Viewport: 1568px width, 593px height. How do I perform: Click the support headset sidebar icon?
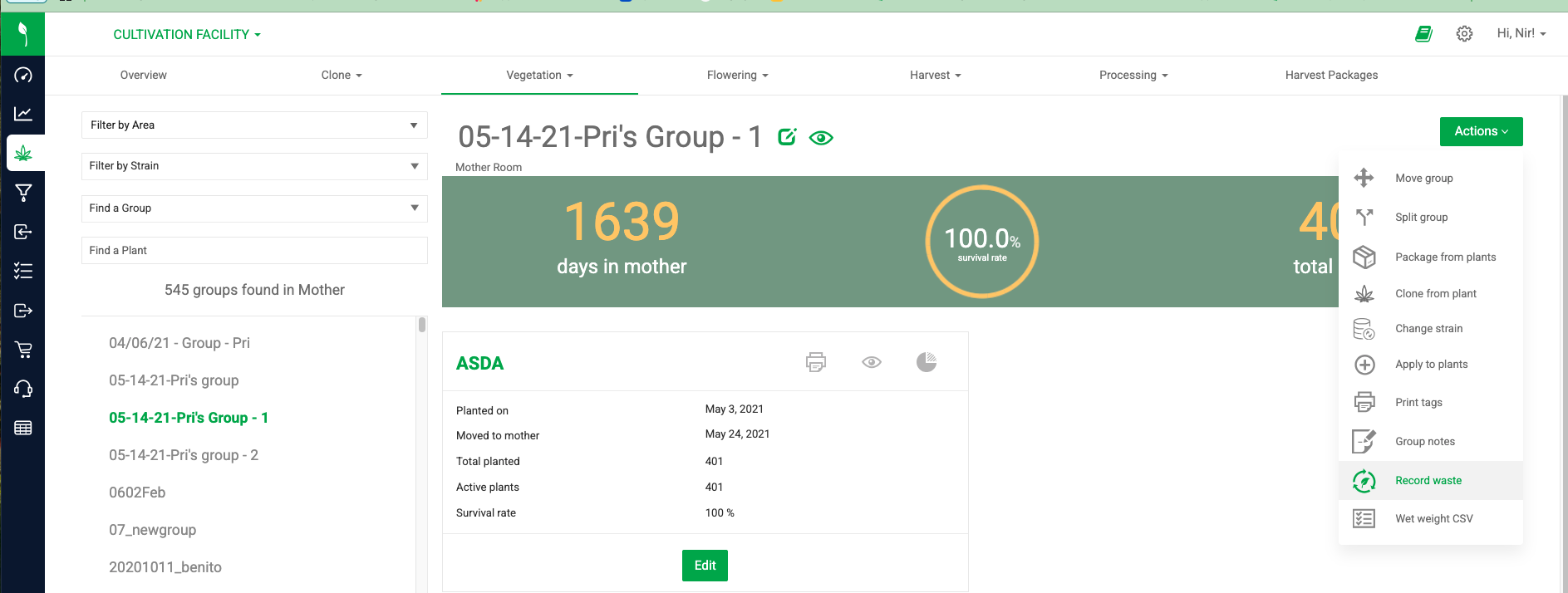click(x=23, y=389)
